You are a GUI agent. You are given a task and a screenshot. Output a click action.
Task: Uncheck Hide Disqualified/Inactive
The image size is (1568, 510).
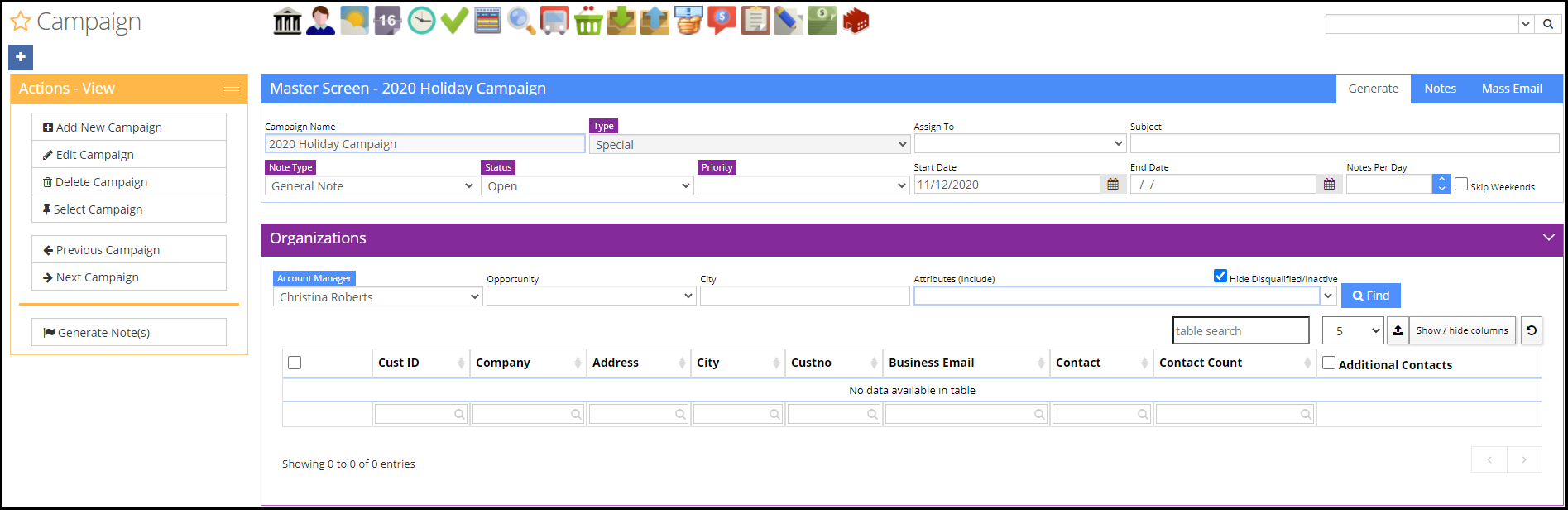1220,277
